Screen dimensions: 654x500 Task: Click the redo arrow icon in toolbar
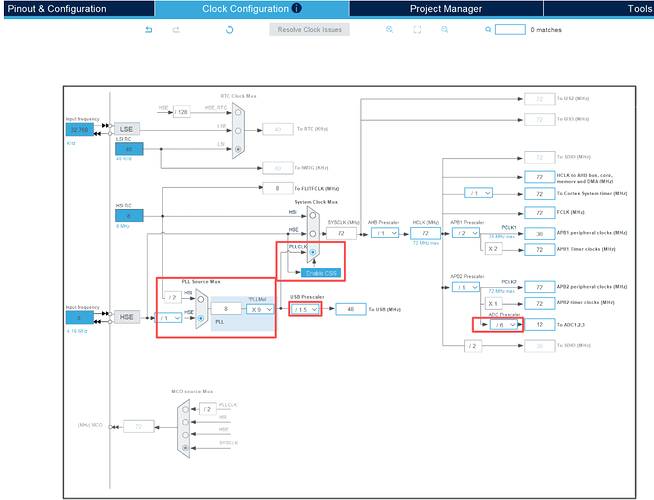[x=176, y=30]
